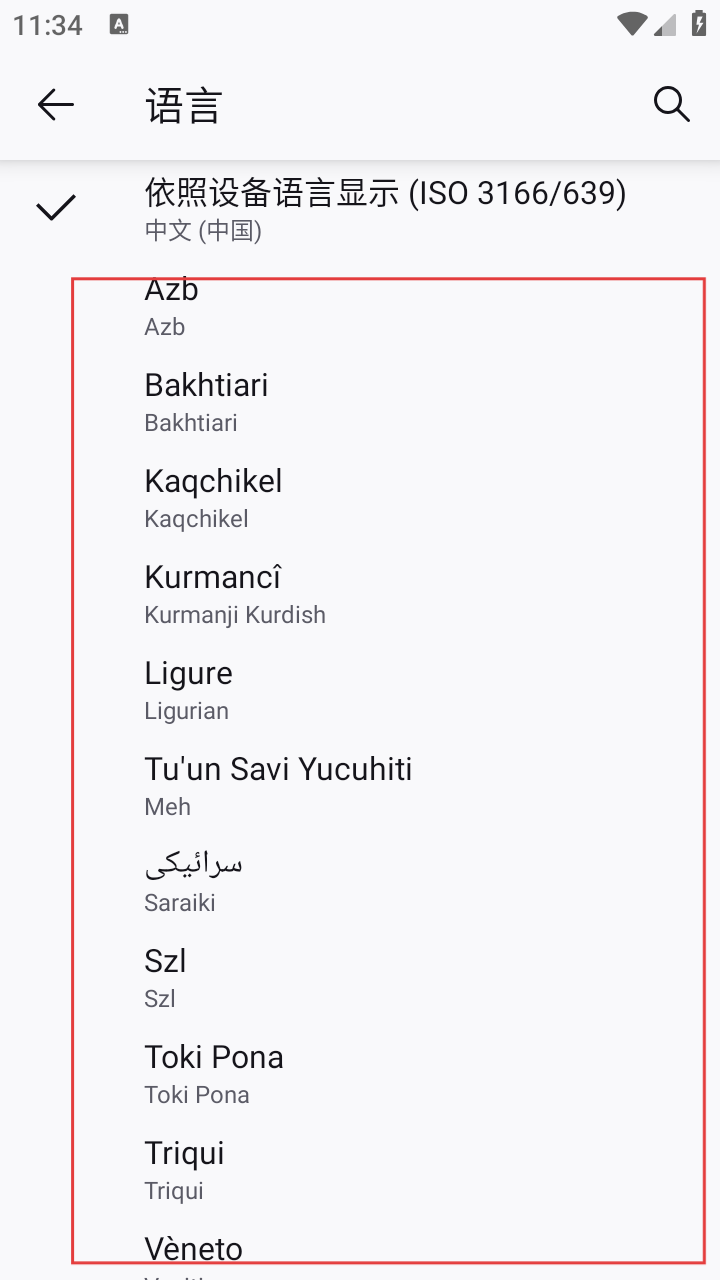The image size is (720, 1280).
Task: Tap the checkmark beside 依照设备语言显示
Action: (x=56, y=208)
